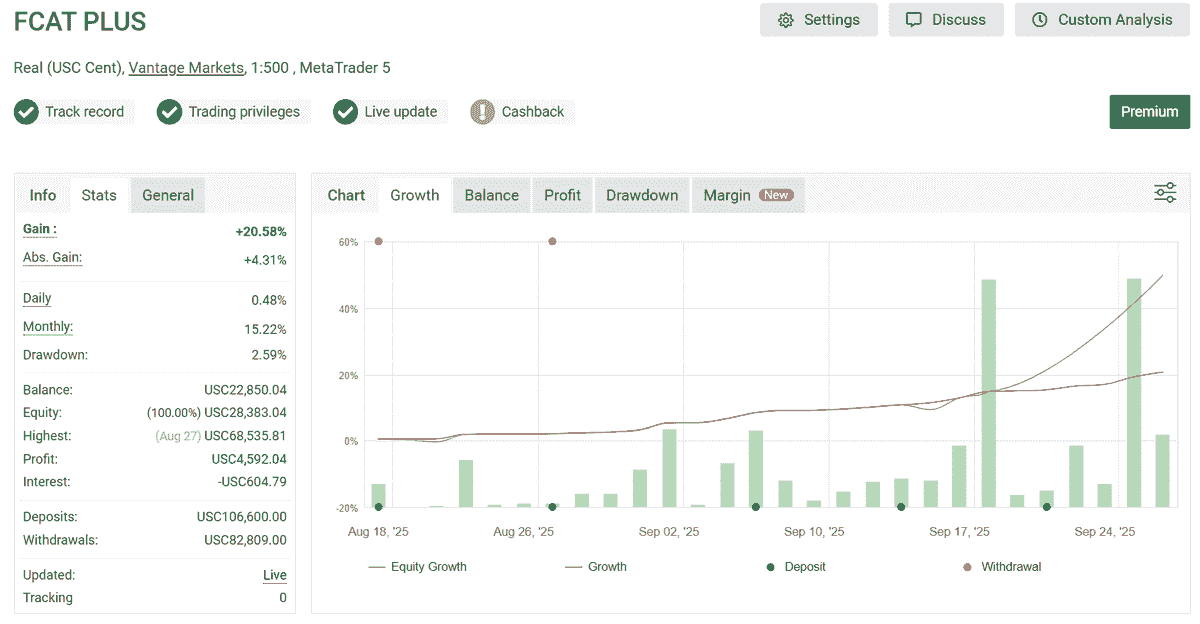Viewport: 1200px width, 624px height.
Task: Click the Premium button
Action: tap(1149, 112)
